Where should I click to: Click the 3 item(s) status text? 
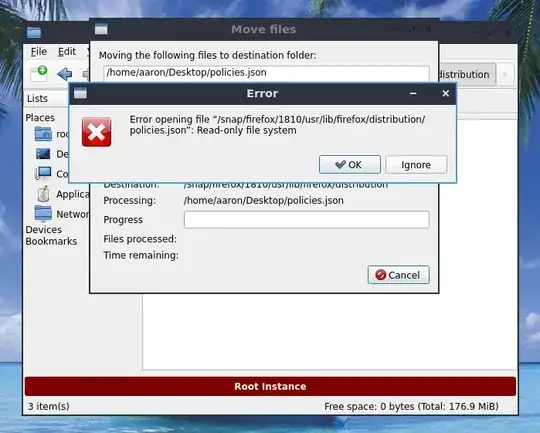[x=49, y=406]
